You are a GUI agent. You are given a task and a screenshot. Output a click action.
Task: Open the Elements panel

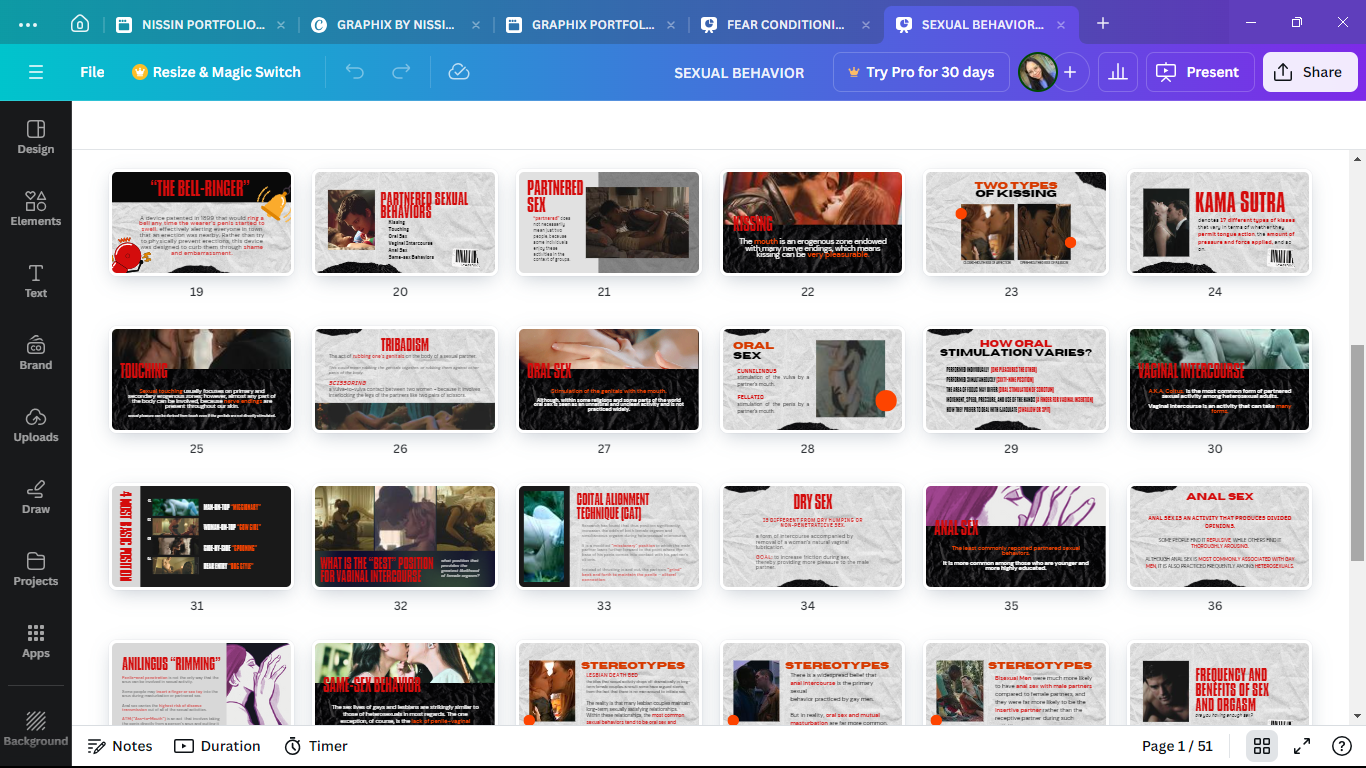point(36,209)
